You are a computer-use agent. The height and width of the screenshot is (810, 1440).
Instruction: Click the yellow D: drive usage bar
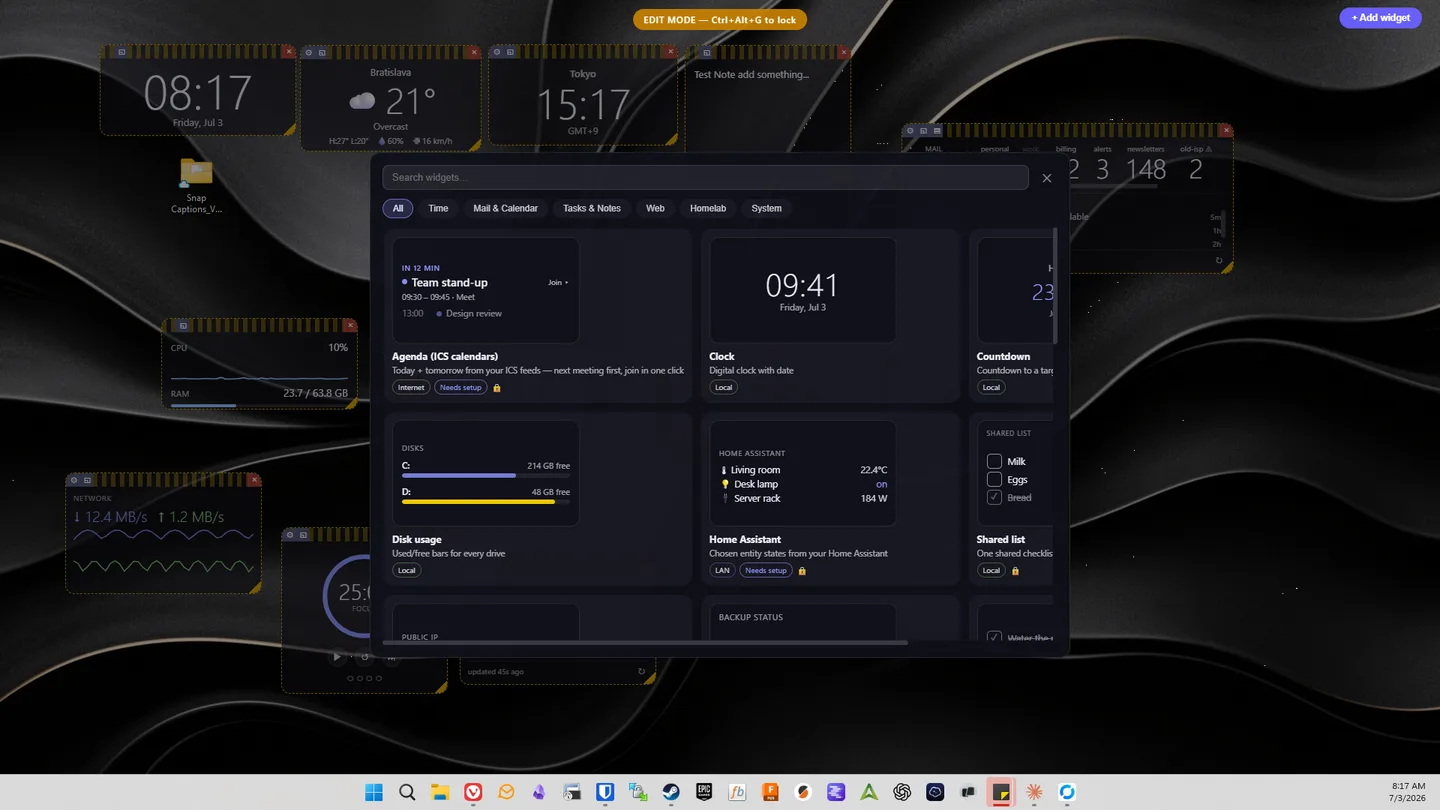tap(486, 502)
